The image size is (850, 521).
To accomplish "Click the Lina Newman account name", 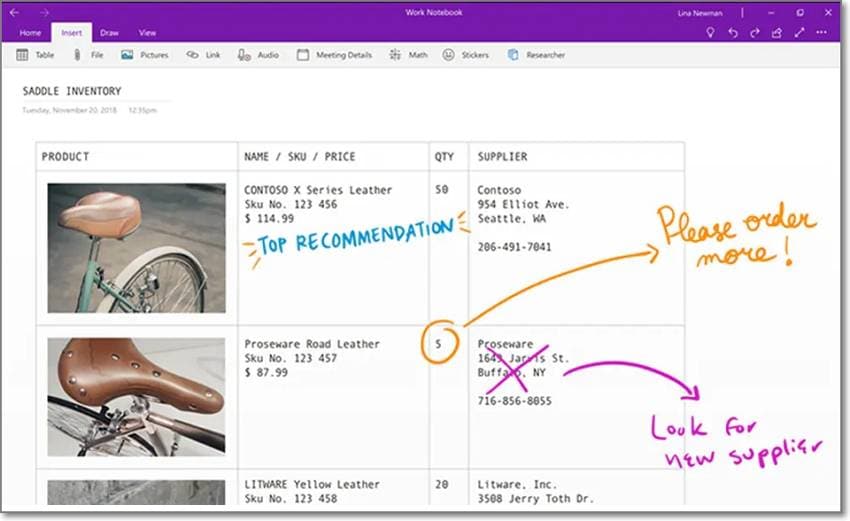I will tap(700, 13).
